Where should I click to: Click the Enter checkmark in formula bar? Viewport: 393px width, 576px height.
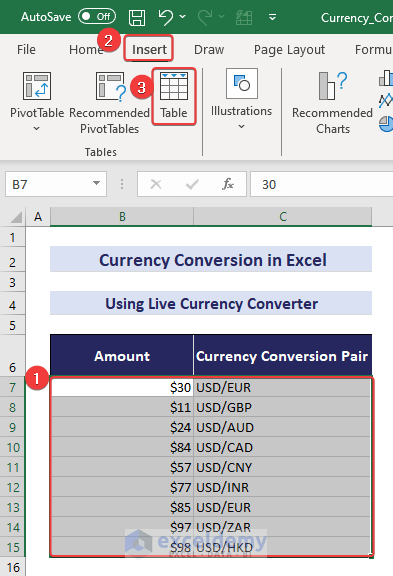(192, 184)
